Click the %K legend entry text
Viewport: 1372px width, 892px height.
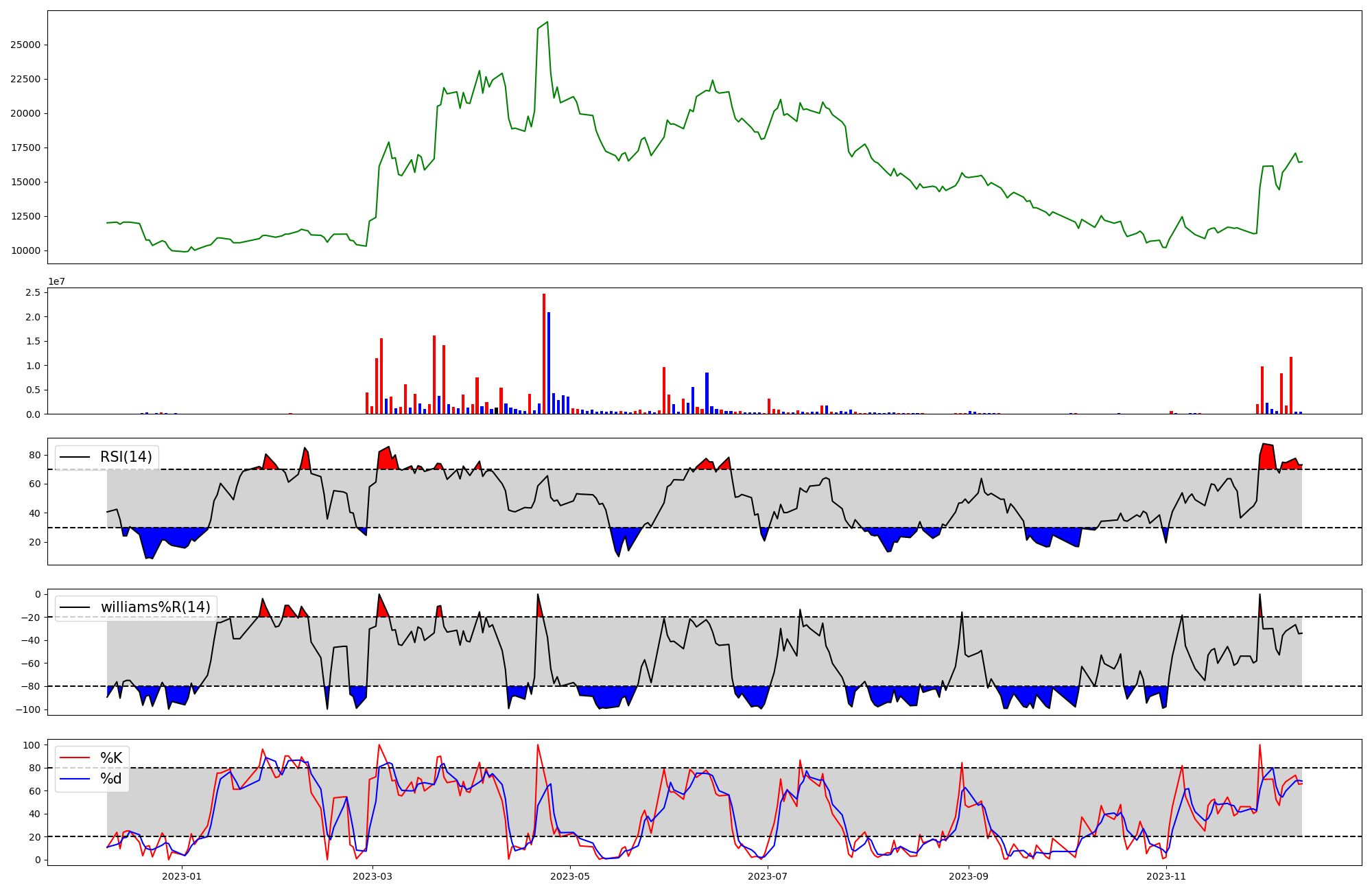tap(111, 758)
